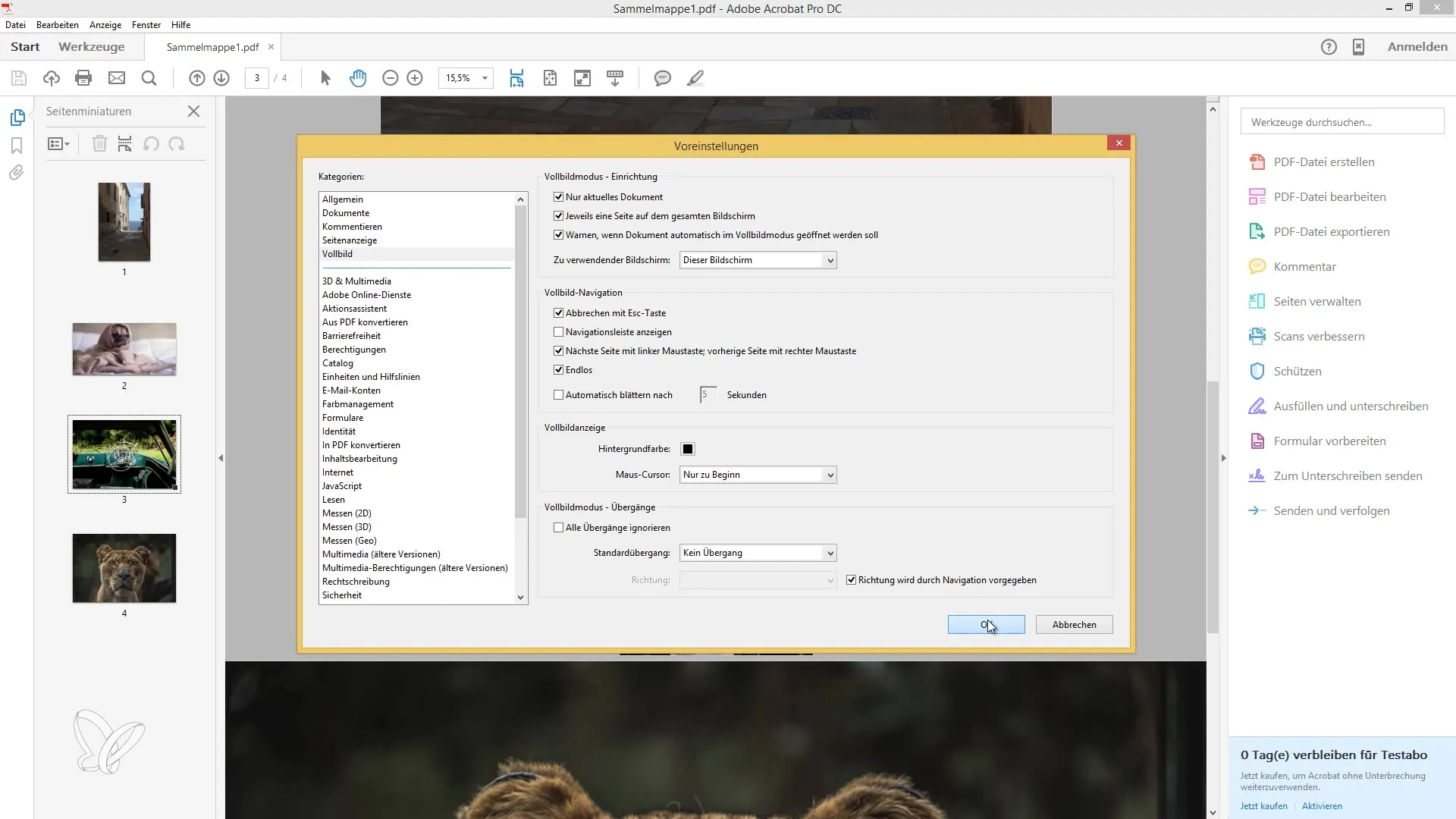The image size is (1456, 819).
Task: Open the Datei menu
Action: [15, 25]
